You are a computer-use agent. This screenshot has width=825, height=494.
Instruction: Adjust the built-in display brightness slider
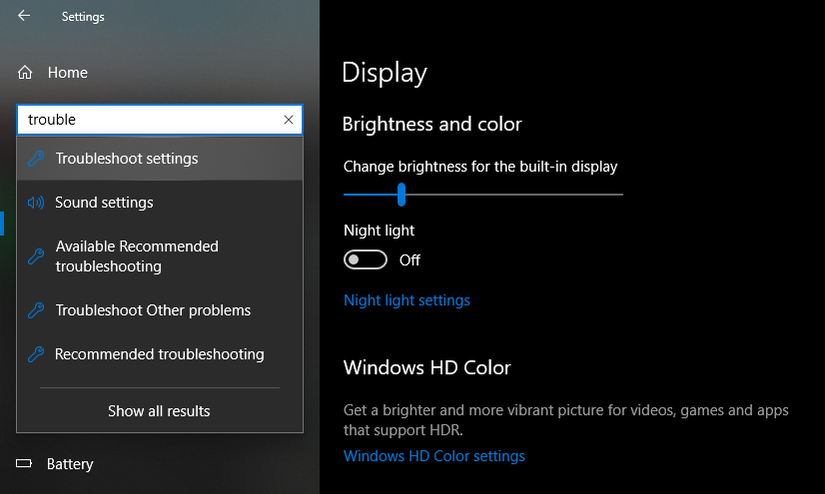(x=483, y=194)
